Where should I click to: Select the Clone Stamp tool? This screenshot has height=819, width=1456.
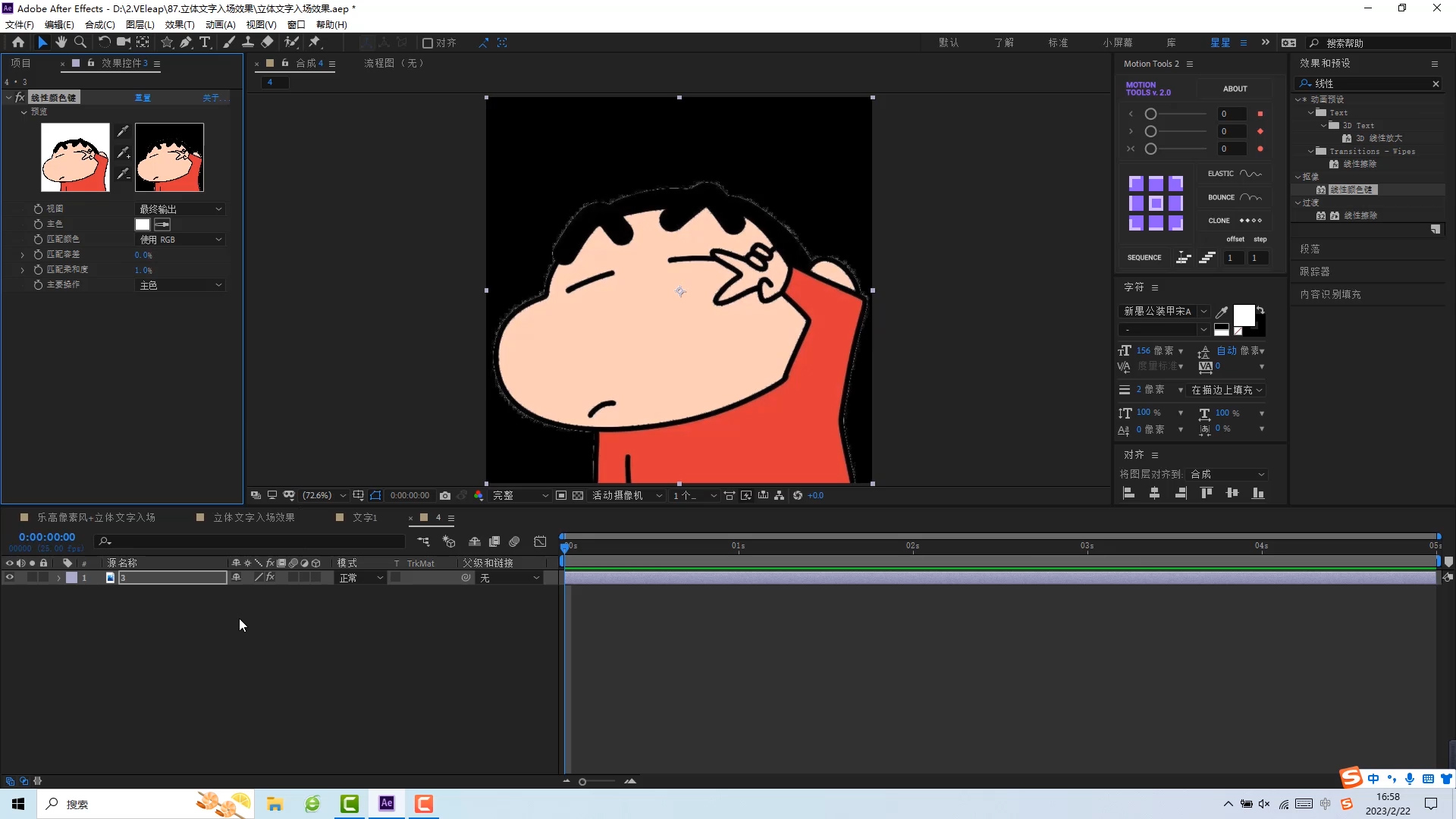tap(248, 42)
